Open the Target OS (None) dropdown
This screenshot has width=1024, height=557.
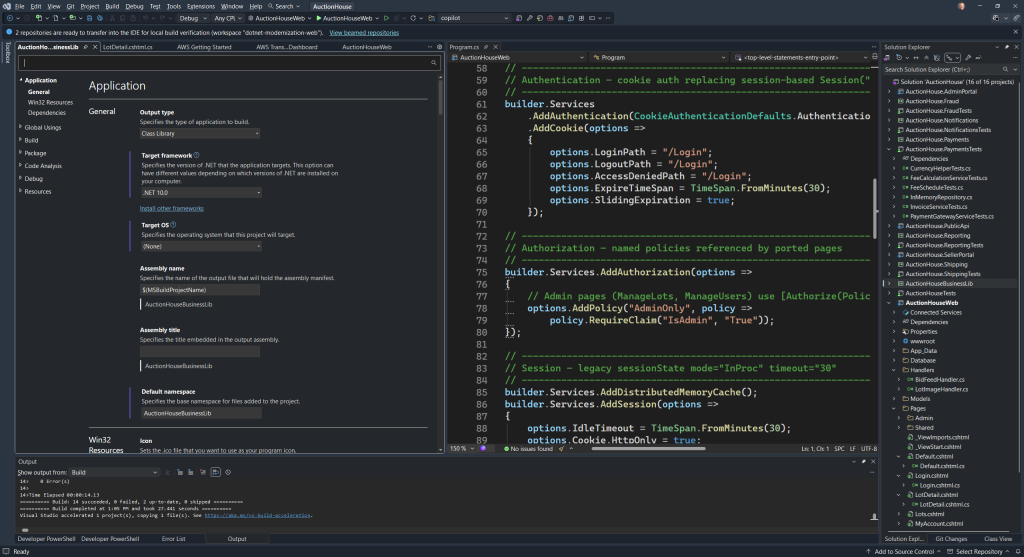pyautogui.click(x=201, y=246)
